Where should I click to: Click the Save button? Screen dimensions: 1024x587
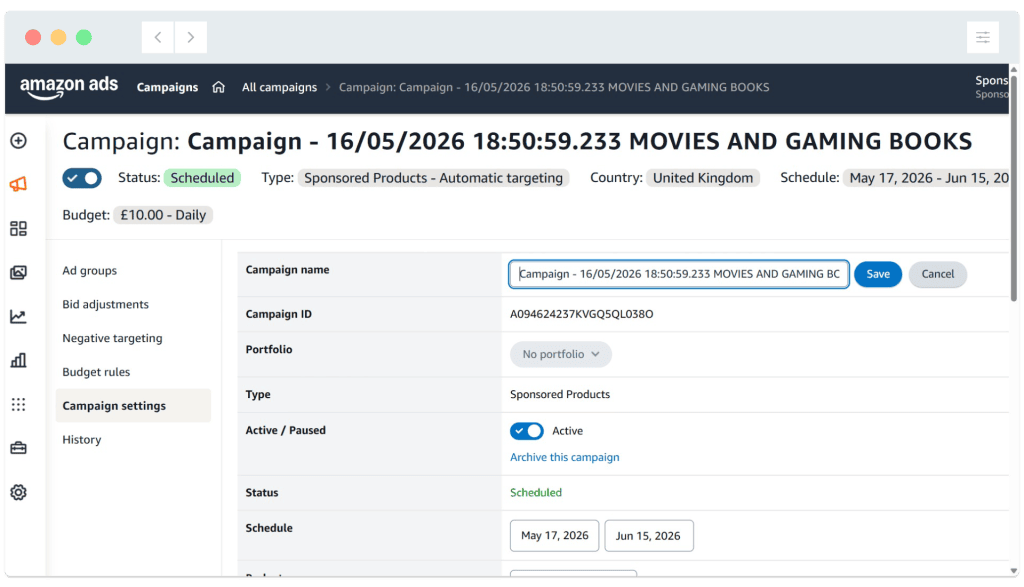point(878,274)
